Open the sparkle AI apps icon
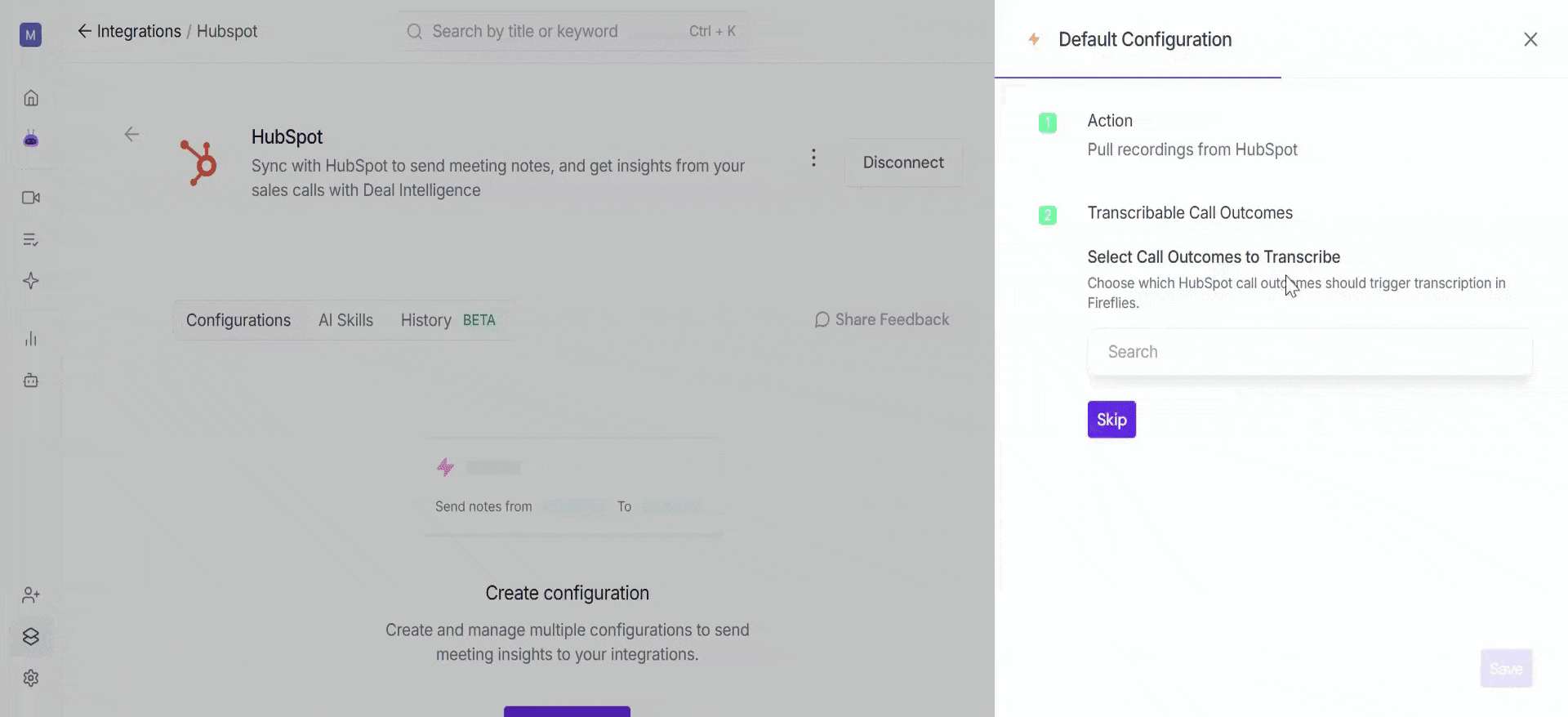This screenshot has width=1568, height=717. pyautogui.click(x=31, y=281)
